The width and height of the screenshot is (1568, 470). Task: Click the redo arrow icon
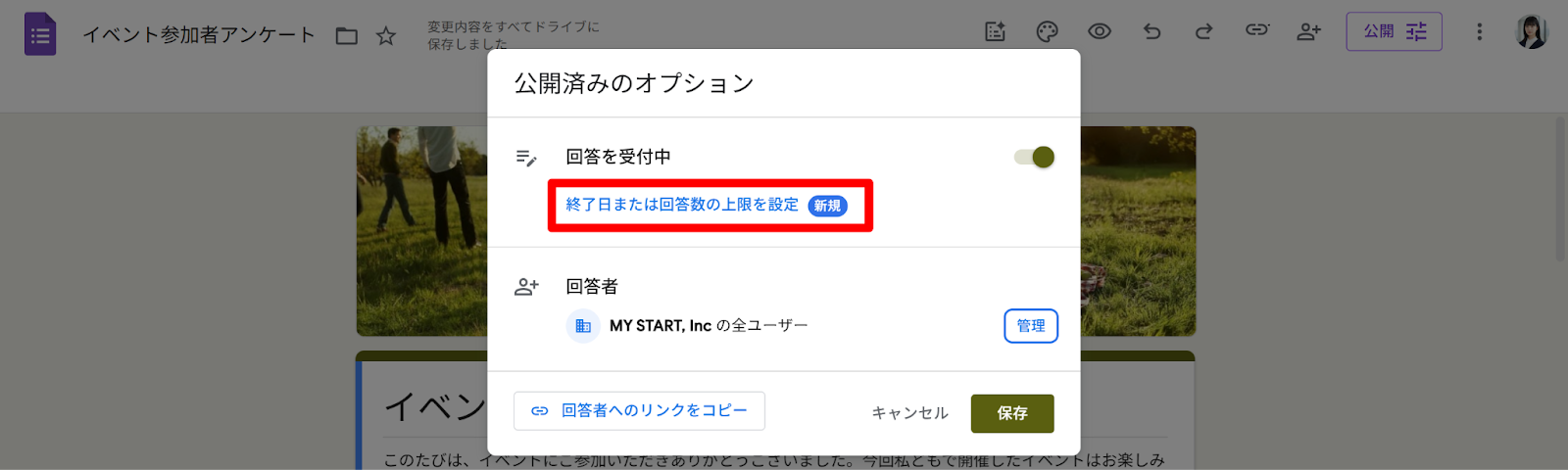(x=1204, y=32)
